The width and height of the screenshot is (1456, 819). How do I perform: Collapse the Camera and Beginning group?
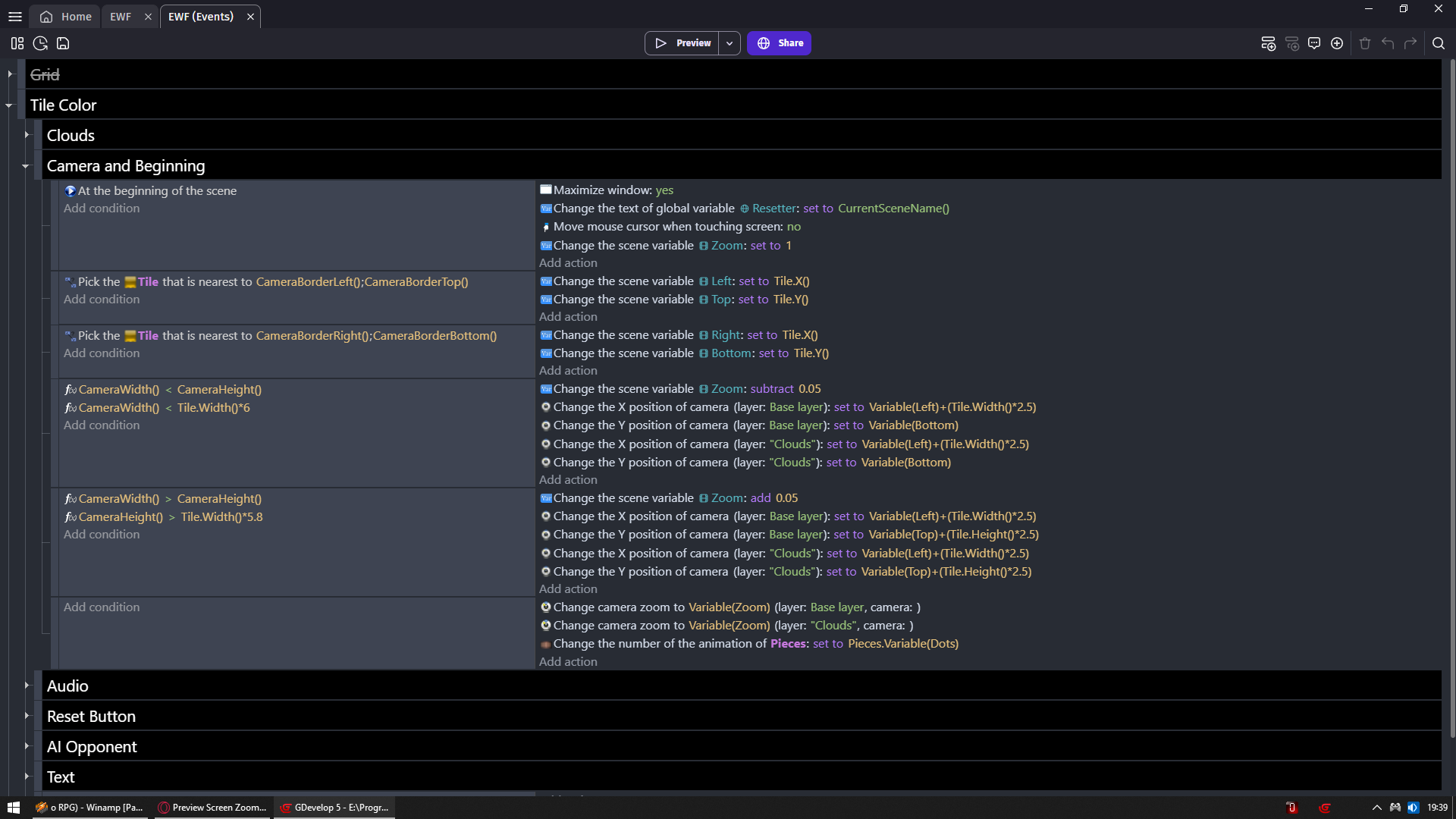25,166
